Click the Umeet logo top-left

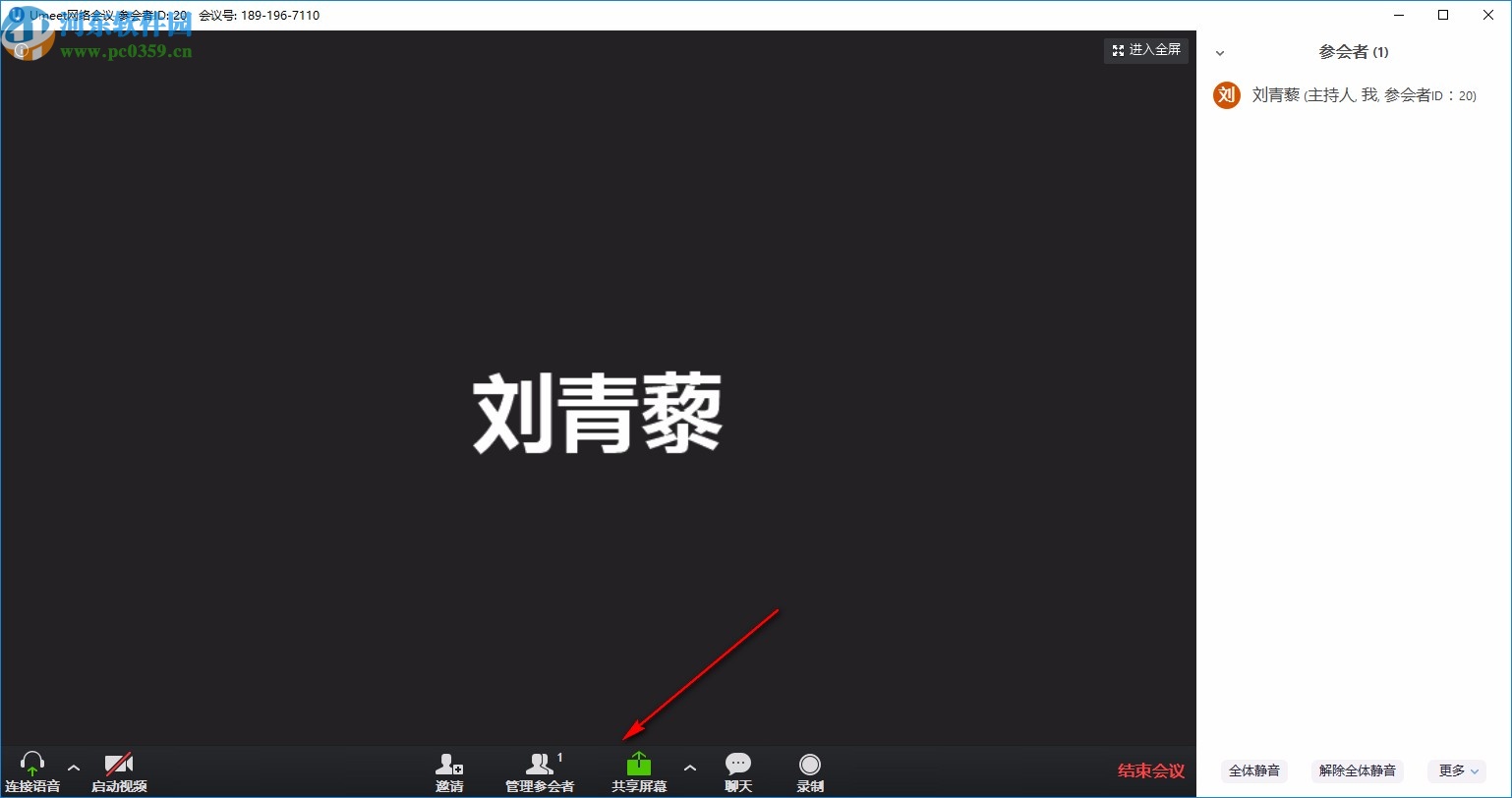[x=18, y=15]
